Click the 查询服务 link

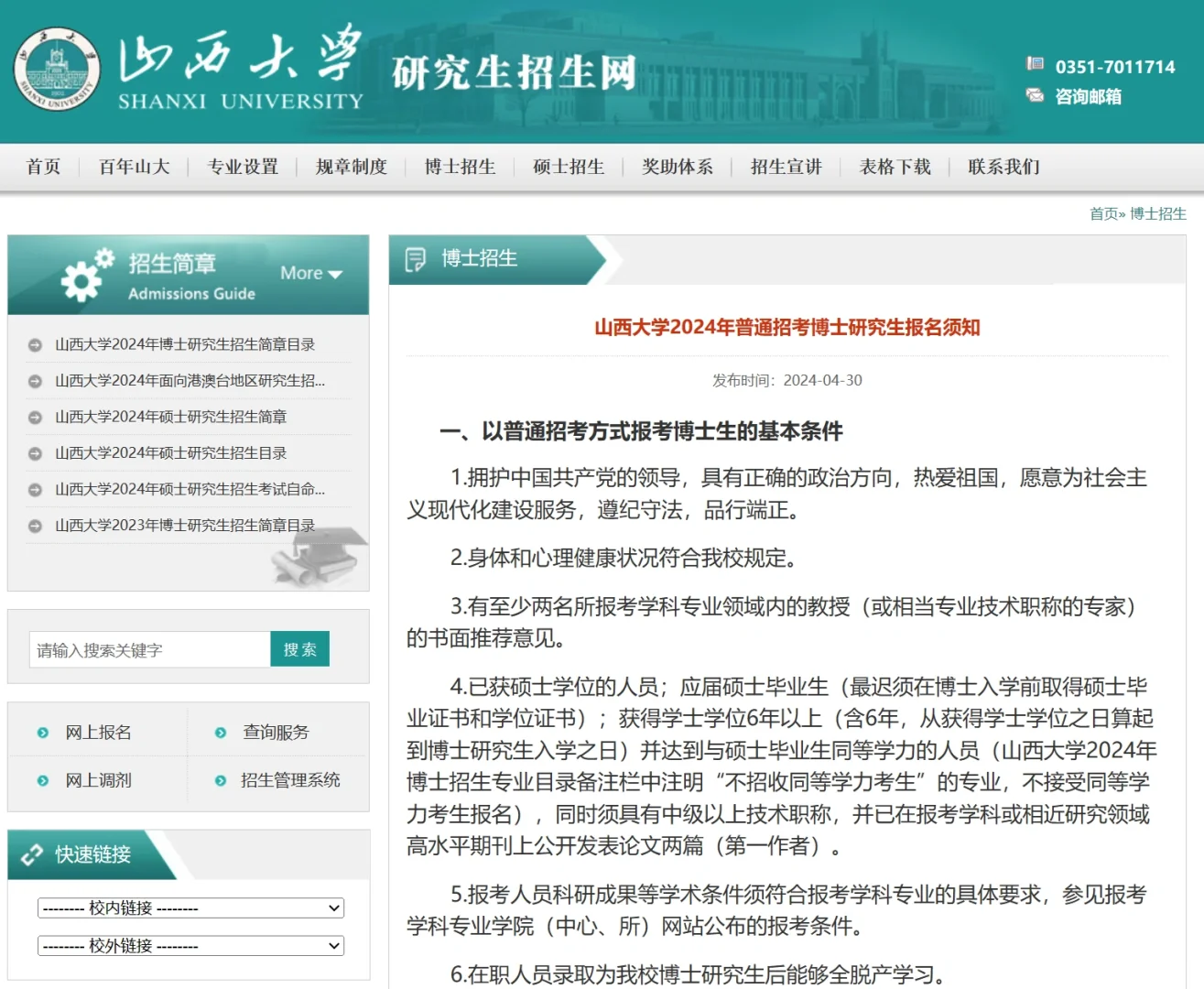pos(276,733)
